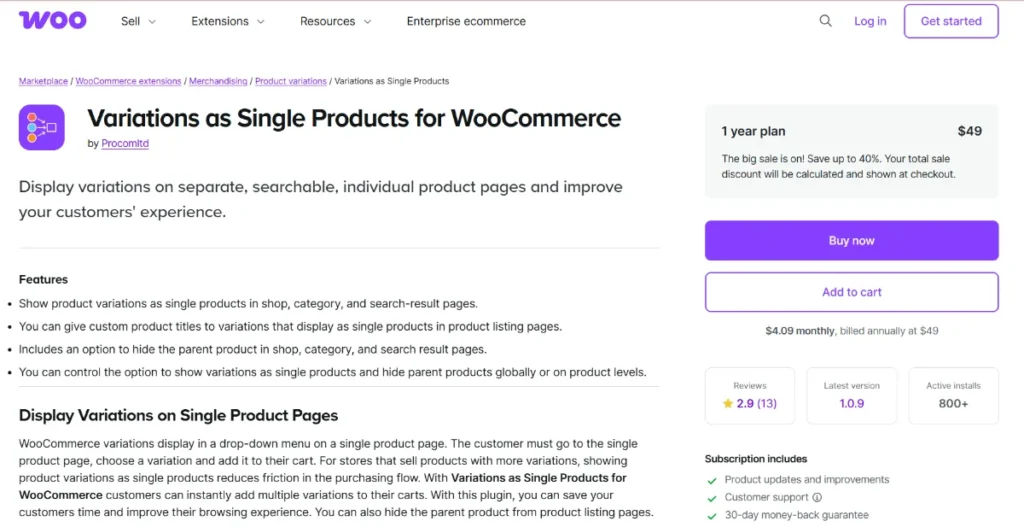The width and height of the screenshot is (1024, 527).
Task: Click the yellow reviews star icon
Action: pyautogui.click(x=728, y=404)
